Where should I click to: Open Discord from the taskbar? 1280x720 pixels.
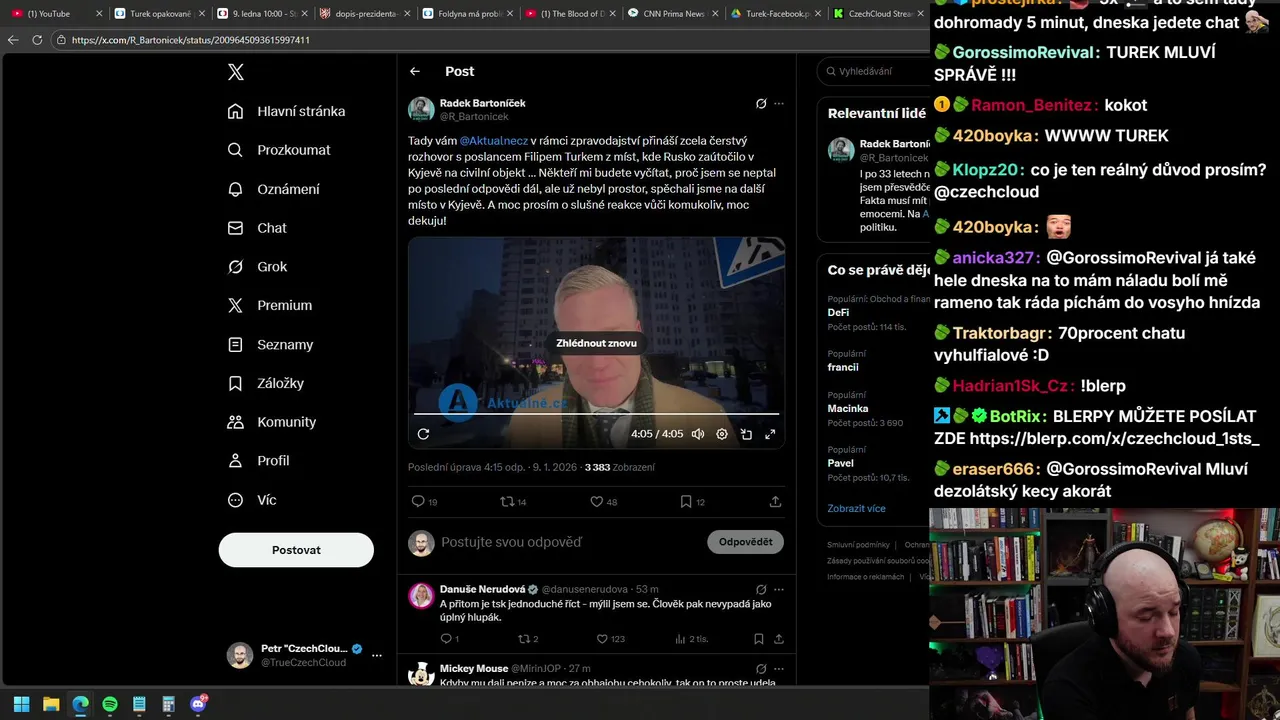[x=198, y=704]
